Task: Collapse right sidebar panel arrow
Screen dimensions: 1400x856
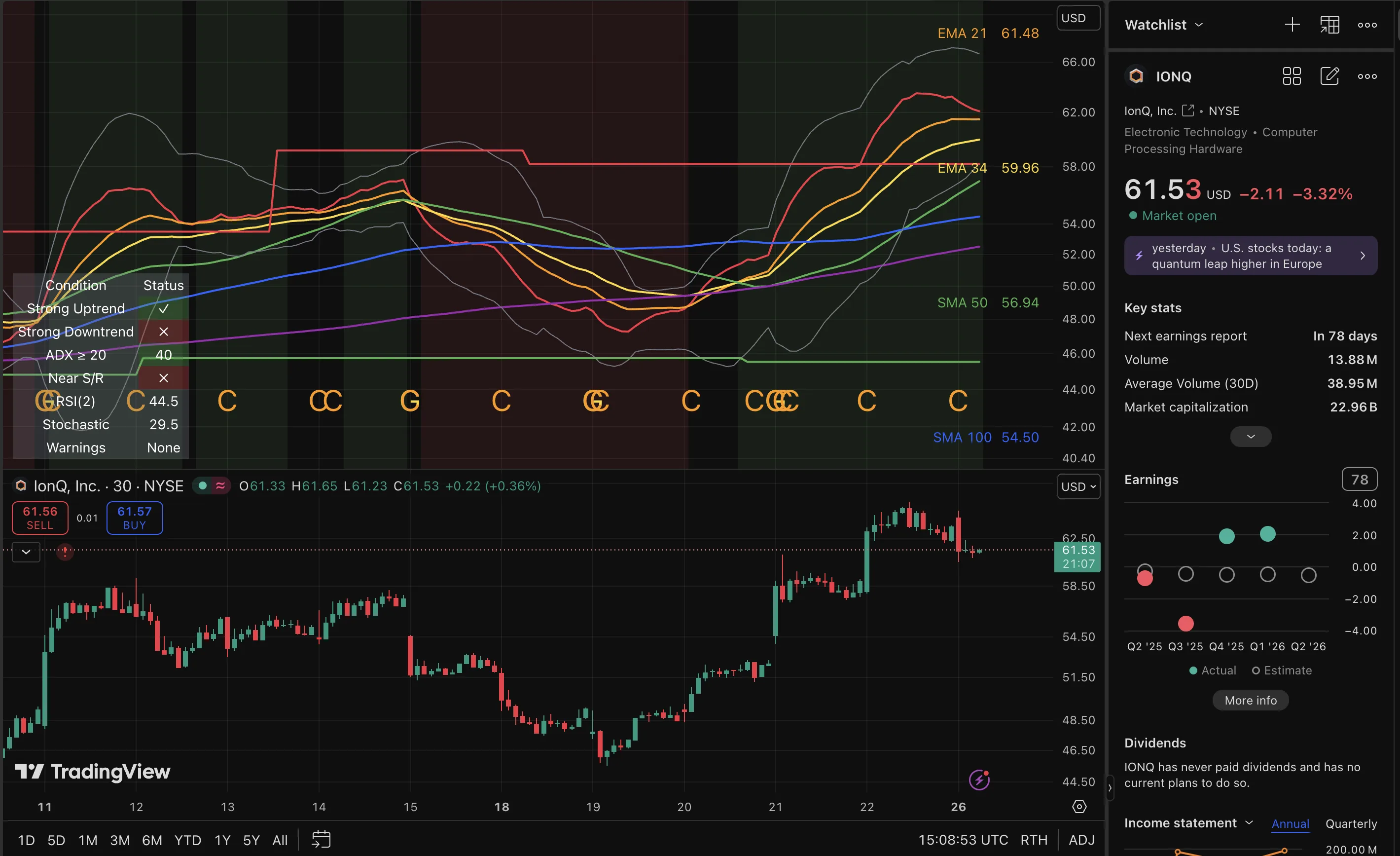Action: (1110, 788)
